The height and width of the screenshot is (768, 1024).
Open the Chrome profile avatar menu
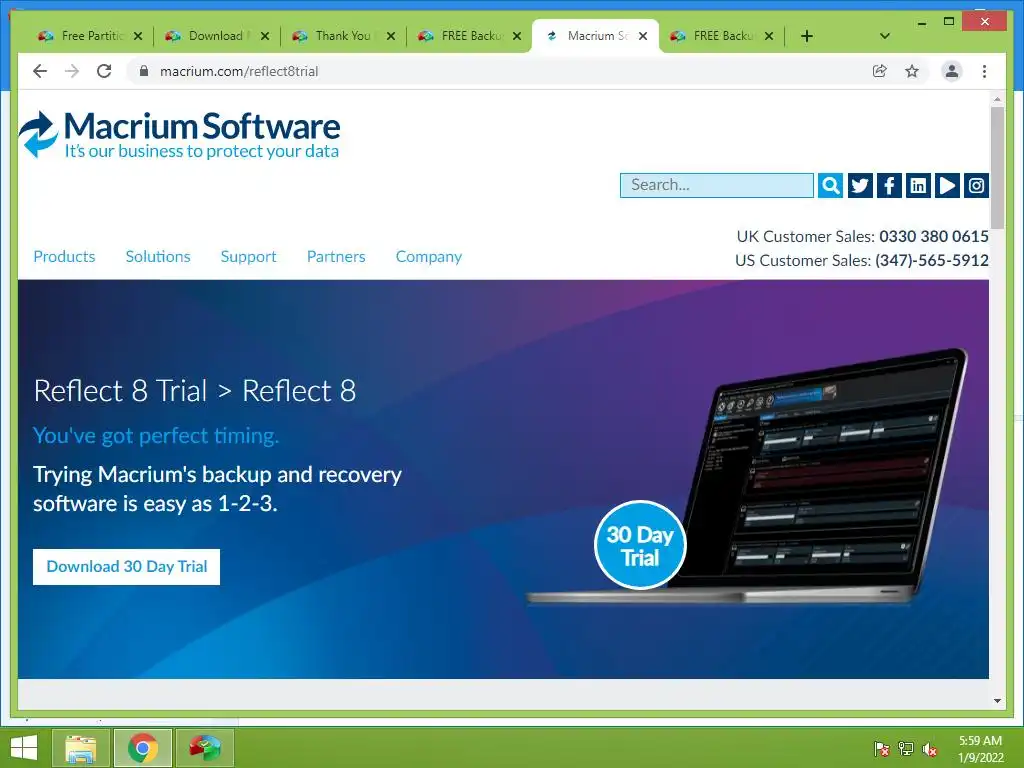pos(952,71)
